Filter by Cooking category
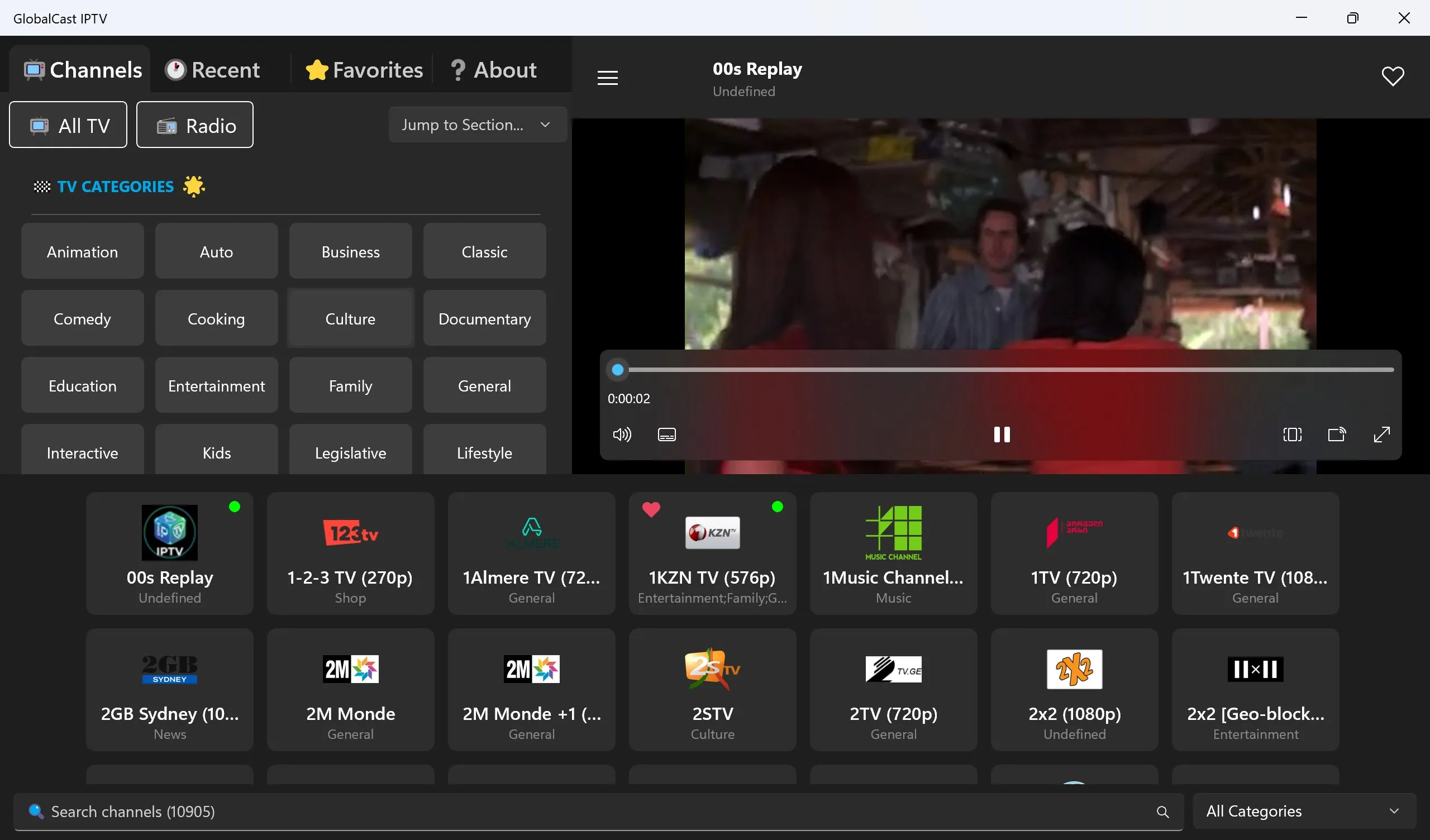This screenshot has height=840, width=1430. pos(216,318)
